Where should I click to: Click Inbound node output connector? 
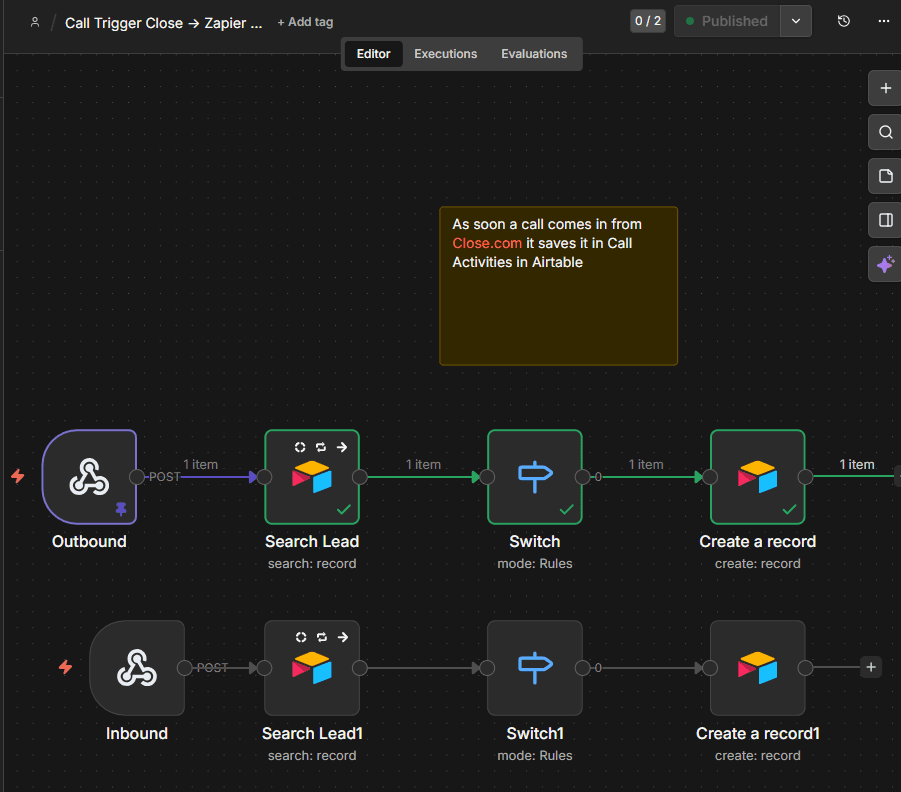click(184, 668)
